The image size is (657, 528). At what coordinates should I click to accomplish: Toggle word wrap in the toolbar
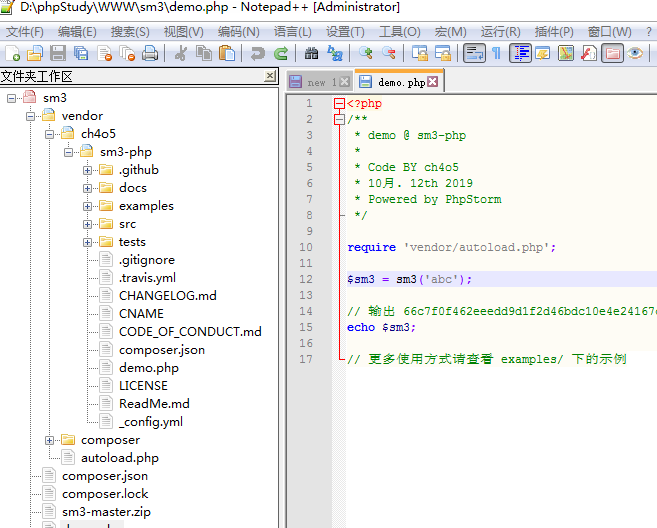coord(474,53)
